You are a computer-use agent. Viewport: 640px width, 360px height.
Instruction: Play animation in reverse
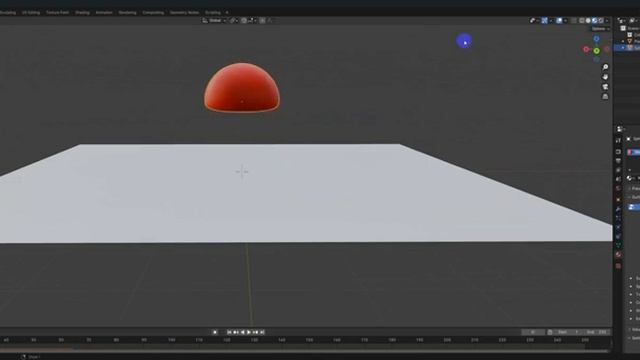click(242, 332)
